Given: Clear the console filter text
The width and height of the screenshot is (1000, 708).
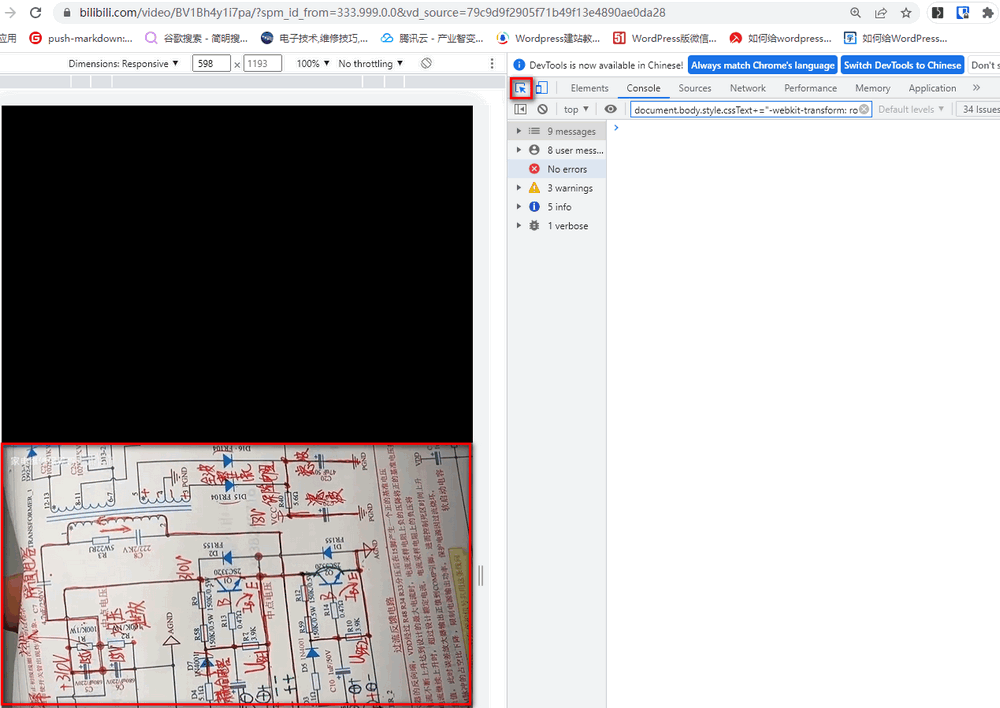Looking at the screenshot, I should (x=864, y=109).
